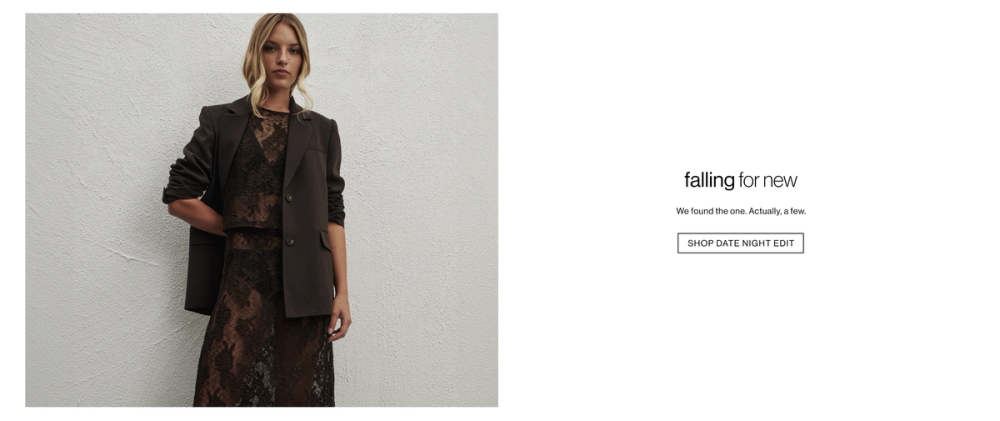Click the word "Actually" in the tagline
The height and width of the screenshot is (421, 1000).
point(765,211)
